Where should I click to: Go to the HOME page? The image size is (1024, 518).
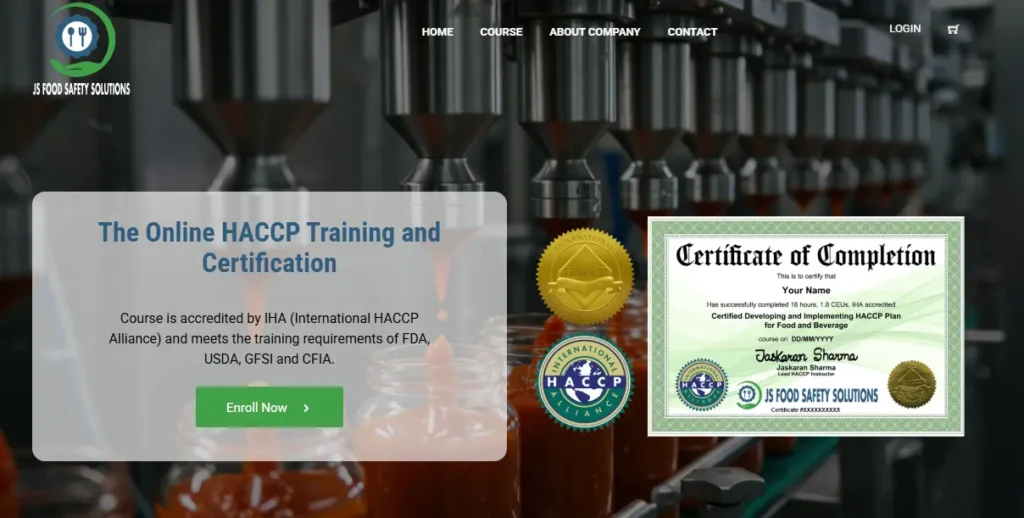click(437, 32)
